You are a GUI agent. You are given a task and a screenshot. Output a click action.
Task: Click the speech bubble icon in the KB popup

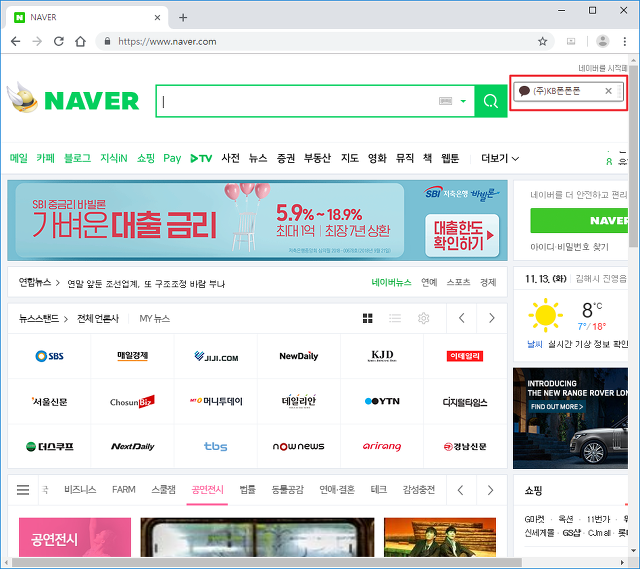524,91
